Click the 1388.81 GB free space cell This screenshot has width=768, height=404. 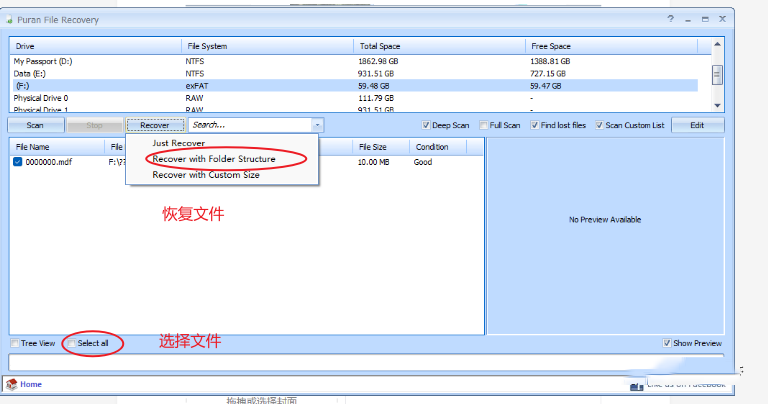click(x=550, y=61)
